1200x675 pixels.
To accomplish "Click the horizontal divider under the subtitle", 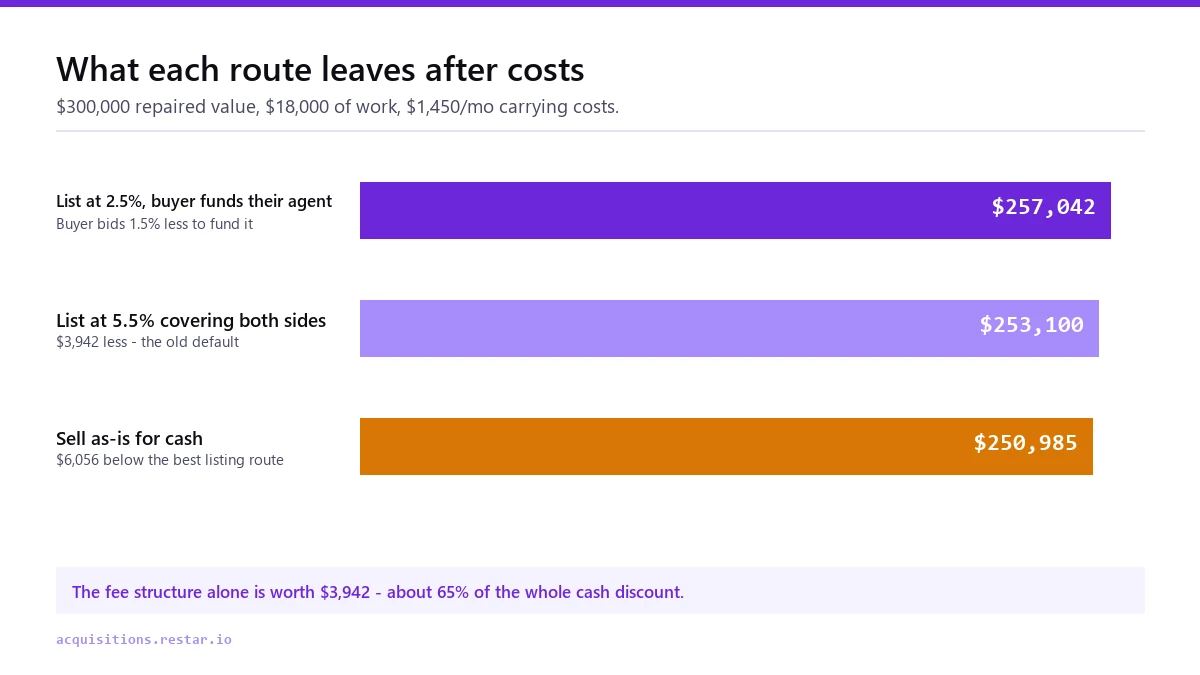I will (600, 131).
